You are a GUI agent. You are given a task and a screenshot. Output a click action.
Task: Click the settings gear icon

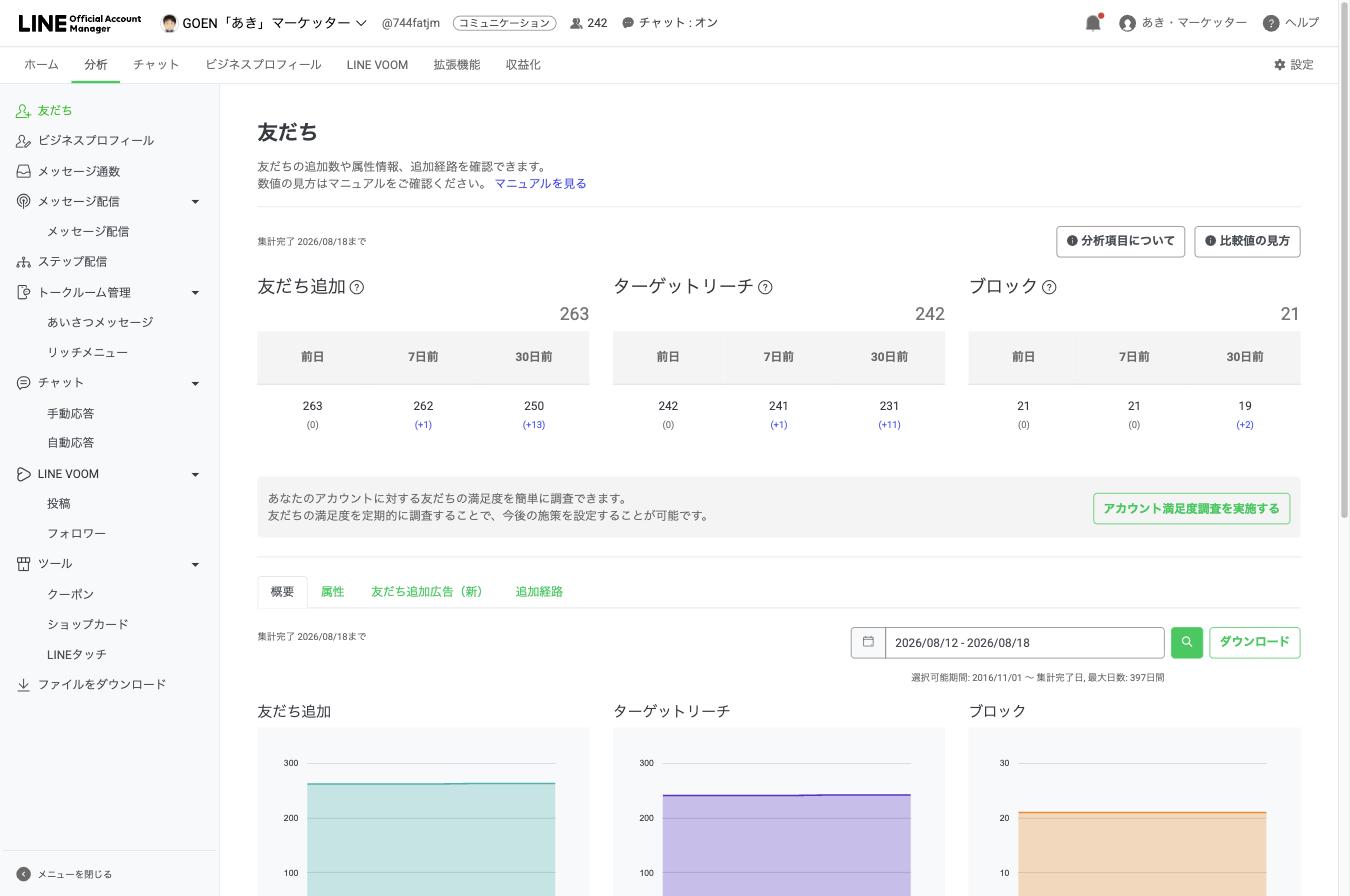1279,65
